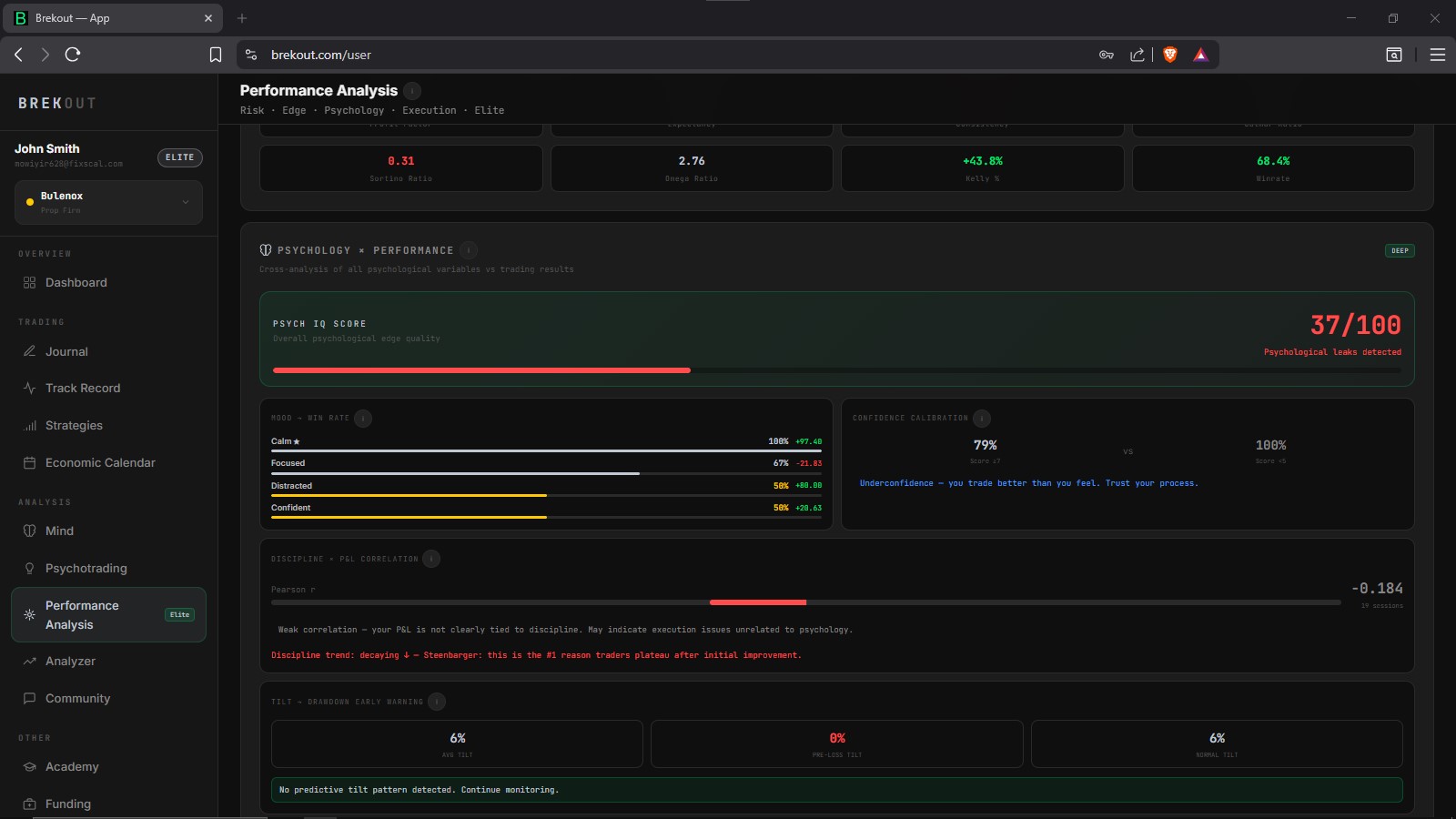Click the Performance Analysis sparkle icon
Image resolution: width=1456 pixels, height=819 pixels.
click(x=29, y=615)
